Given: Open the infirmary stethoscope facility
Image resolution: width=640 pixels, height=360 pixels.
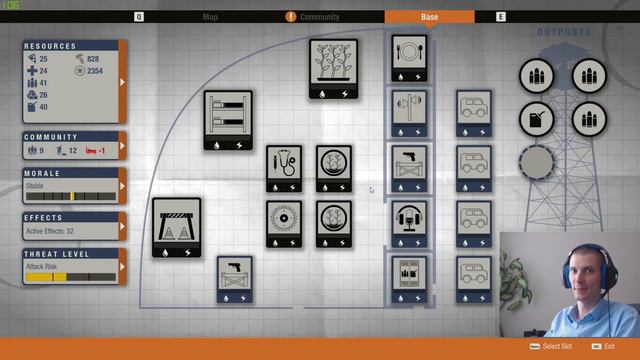Looking at the screenshot, I should pyautogui.click(x=284, y=169).
